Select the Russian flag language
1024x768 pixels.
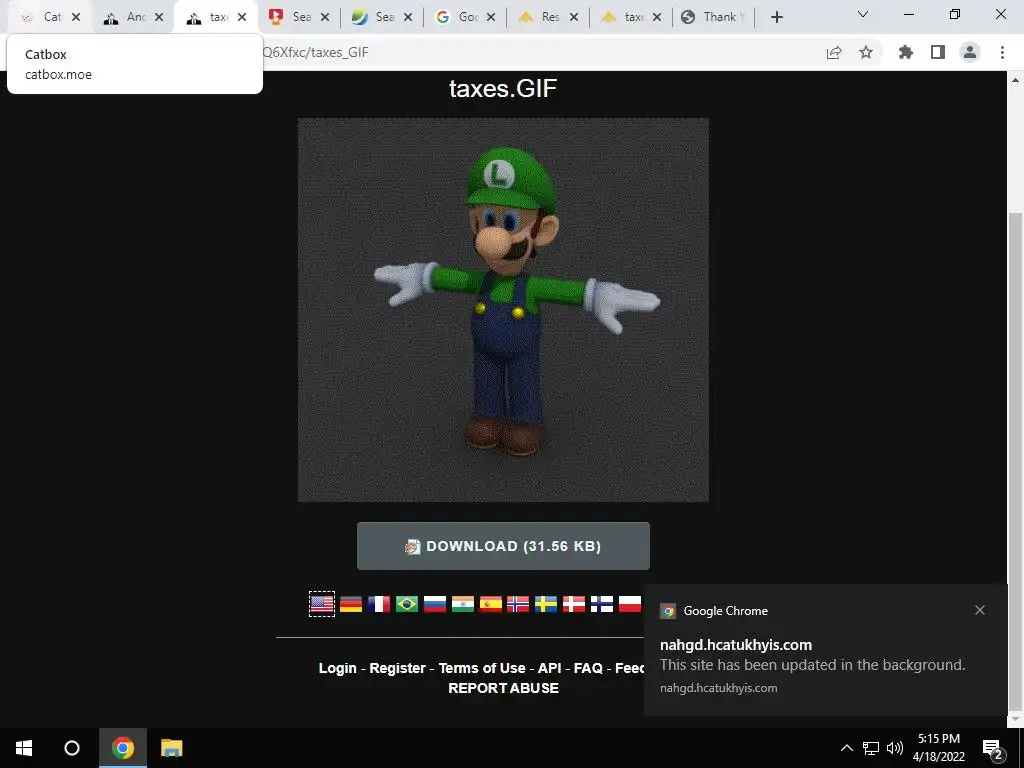point(435,604)
